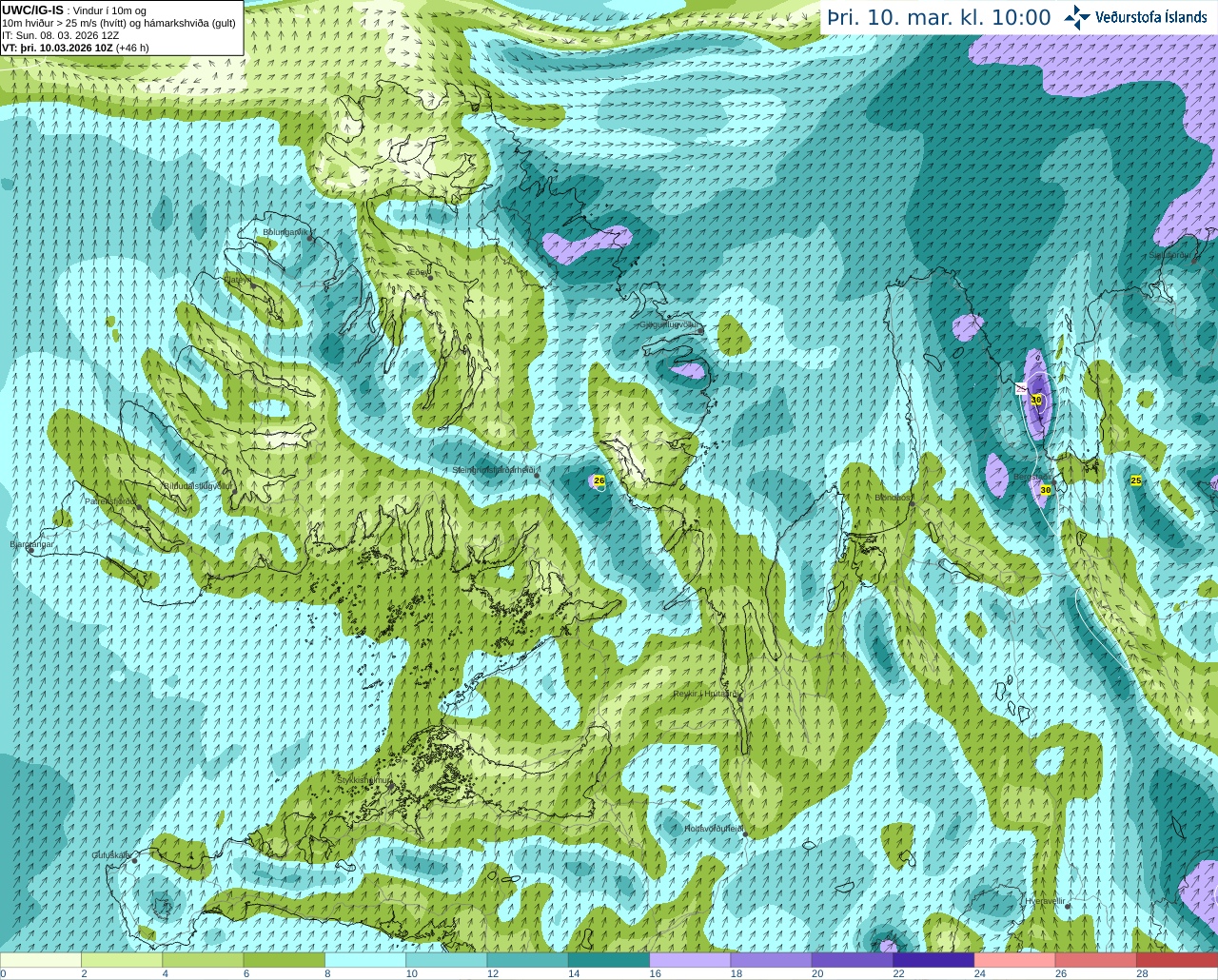The image size is (1218, 980).
Task: Click the legend value label '24'
Action: click(979, 973)
